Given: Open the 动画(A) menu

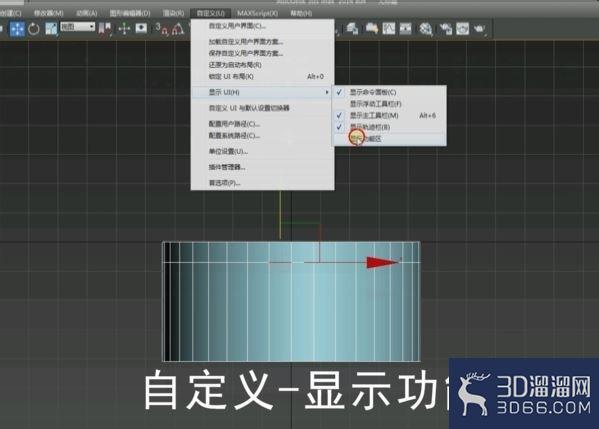Looking at the screenshot, I should tap(87, 13).
